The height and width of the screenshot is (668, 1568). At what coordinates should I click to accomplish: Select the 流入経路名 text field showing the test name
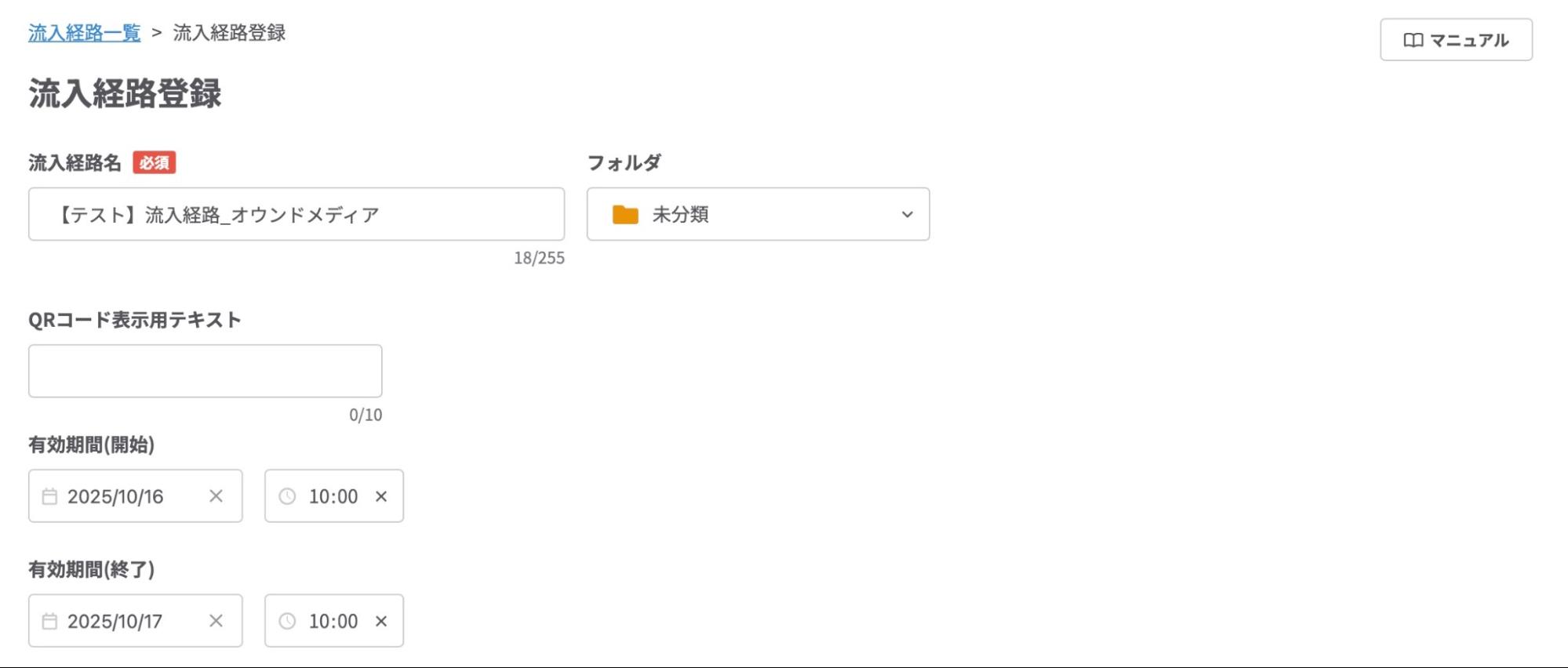[297, 214]
